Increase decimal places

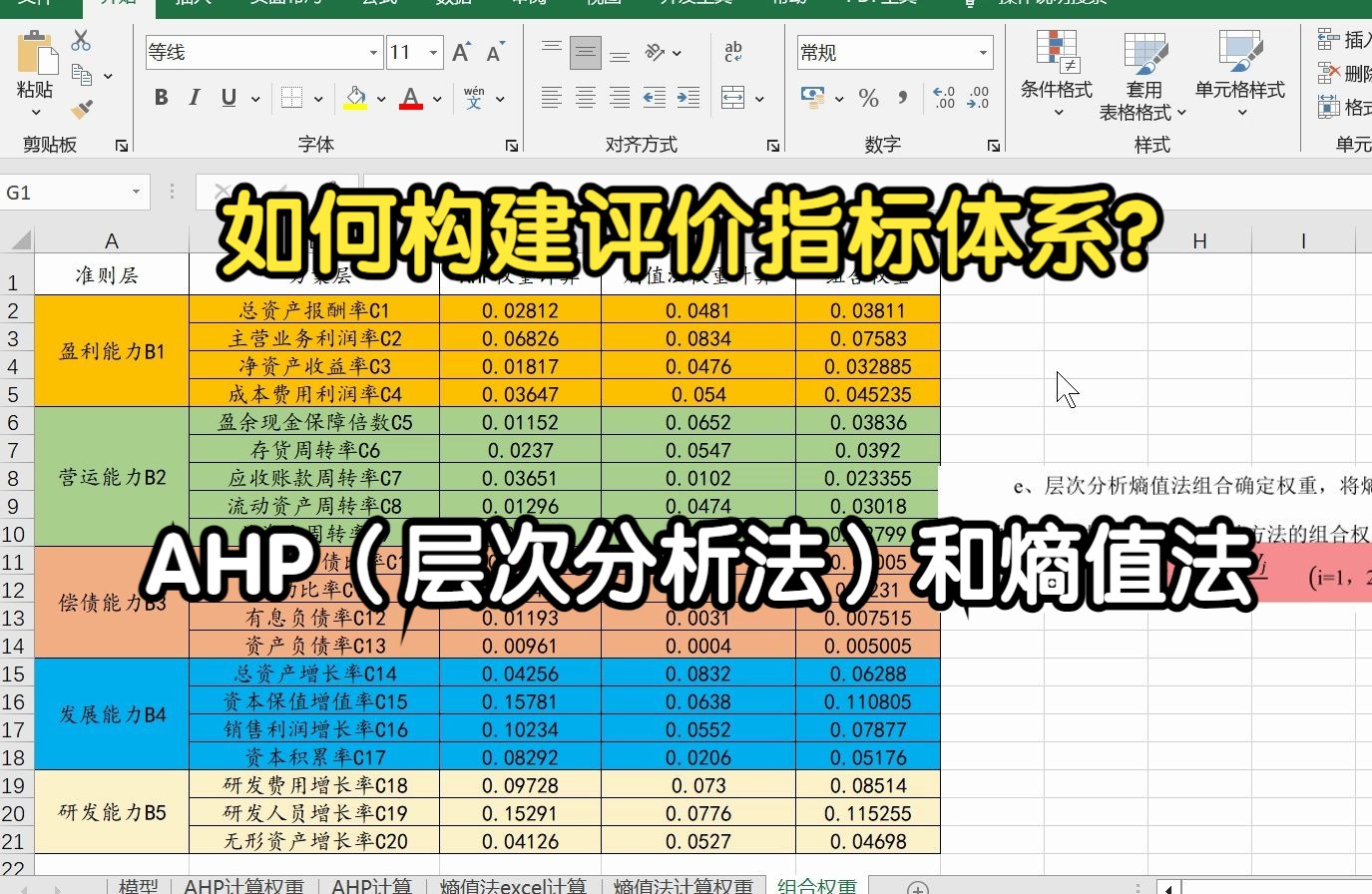click(x=943, y=98)
